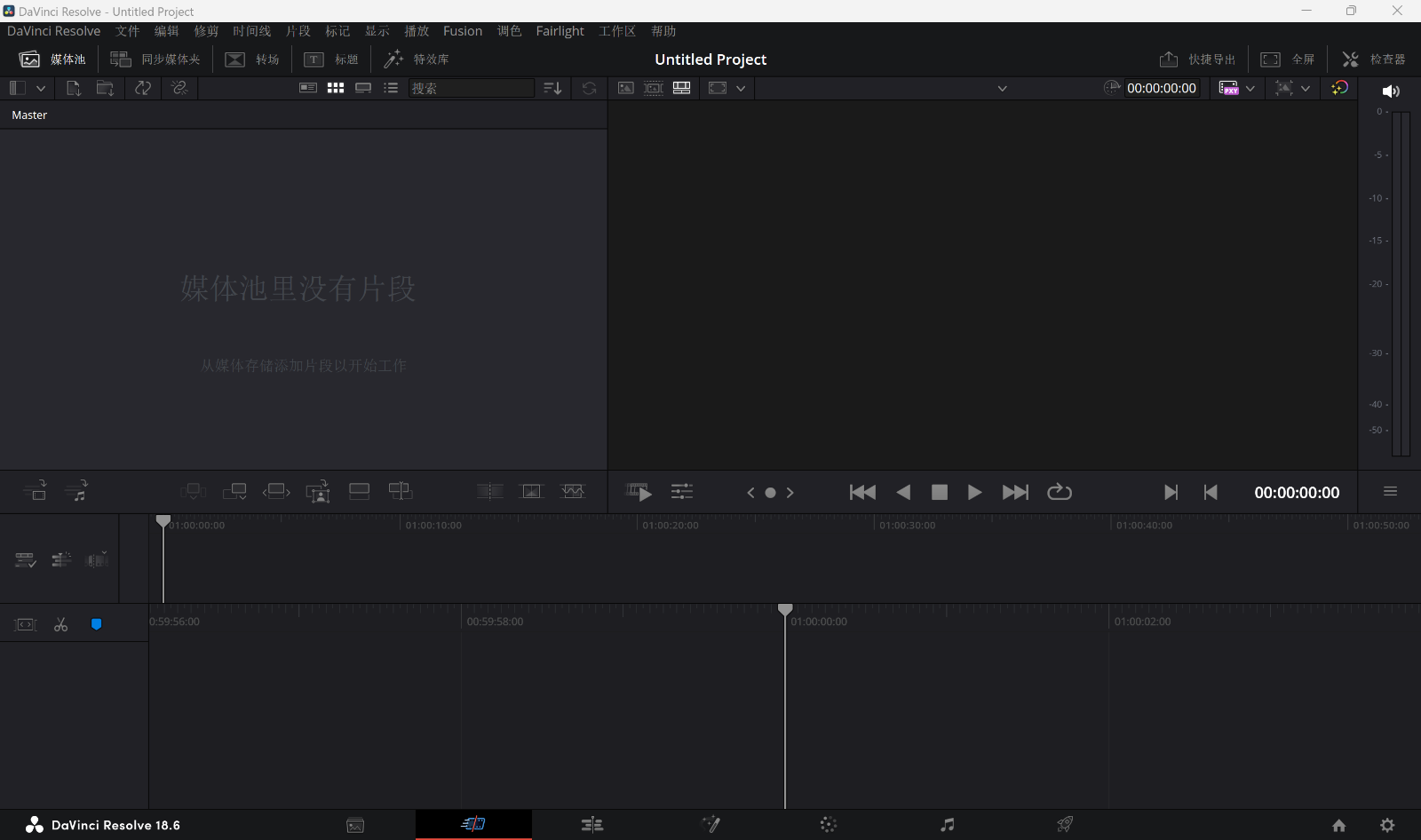Click the audio only icon
The image size is (1421, 840).
point(77,491)
